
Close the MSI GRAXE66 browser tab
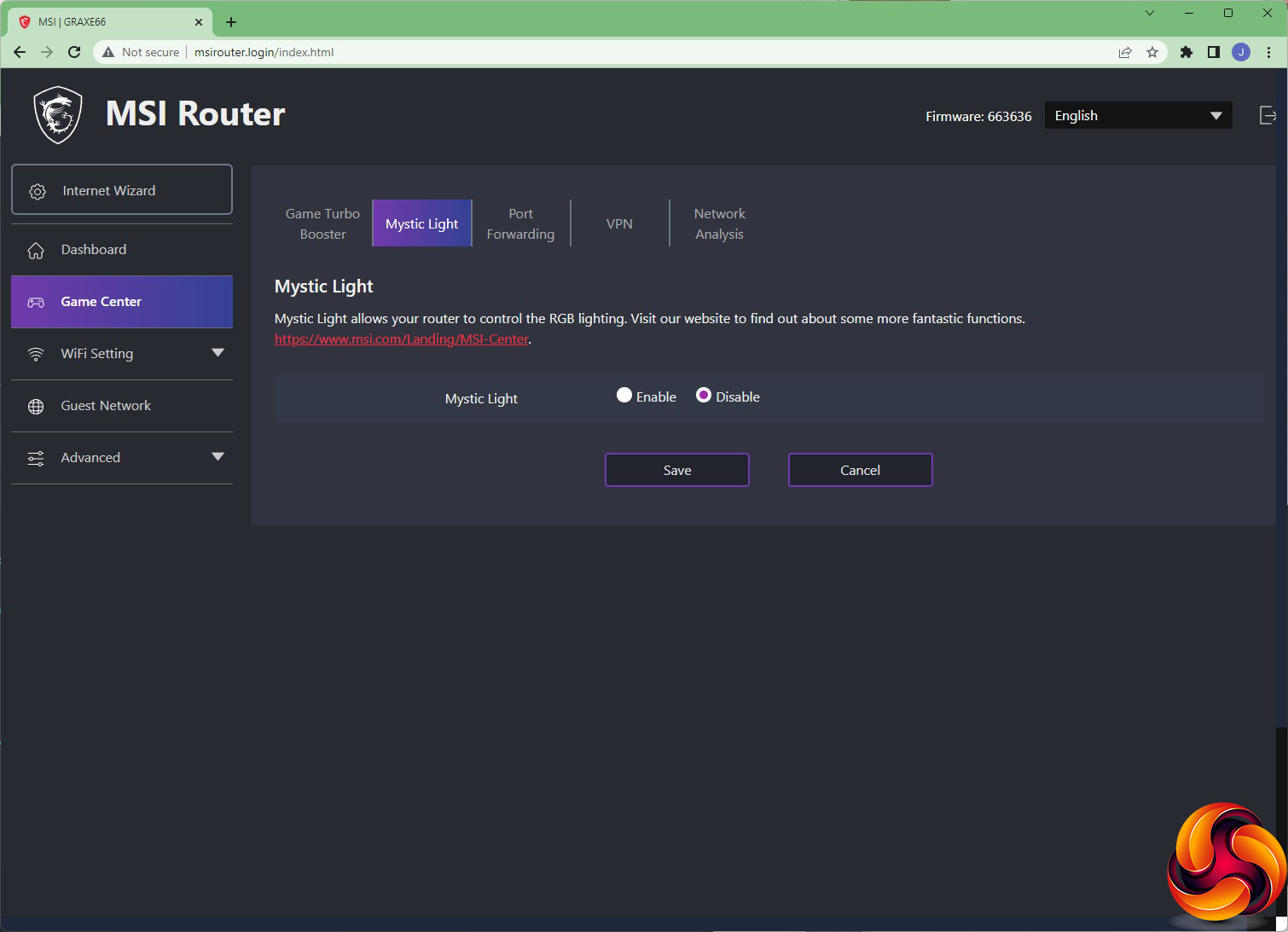[199, 22]
